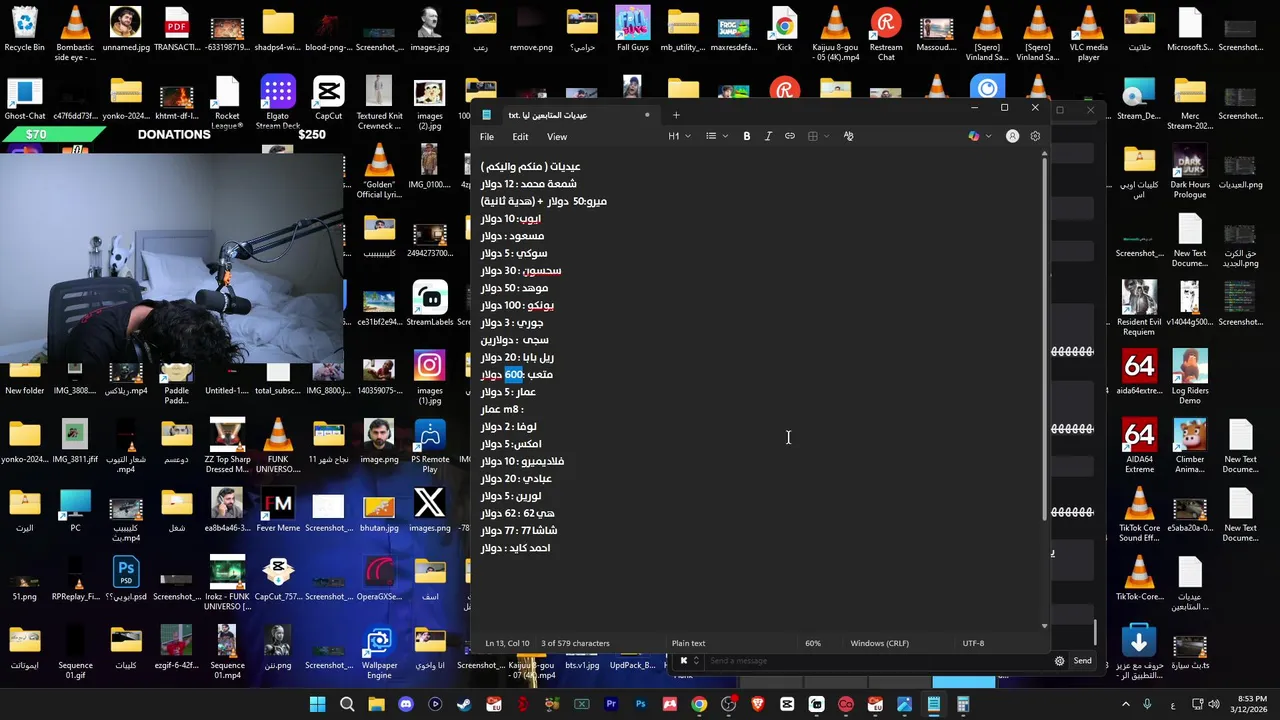Open the StreamLabels desktop icon

(429, 305)
